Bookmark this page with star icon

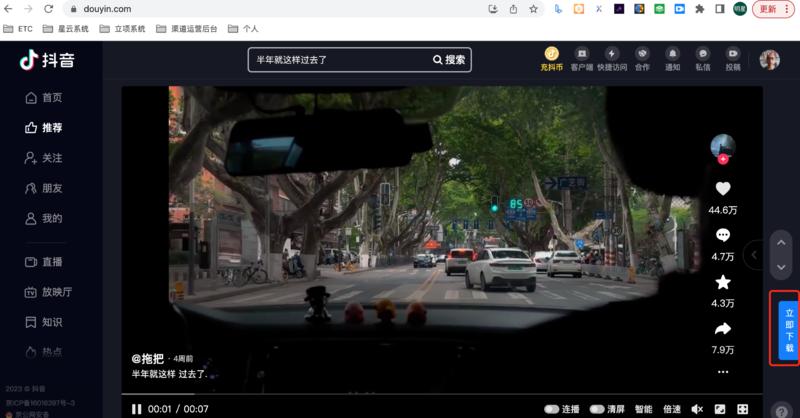(x=533, y=9)
